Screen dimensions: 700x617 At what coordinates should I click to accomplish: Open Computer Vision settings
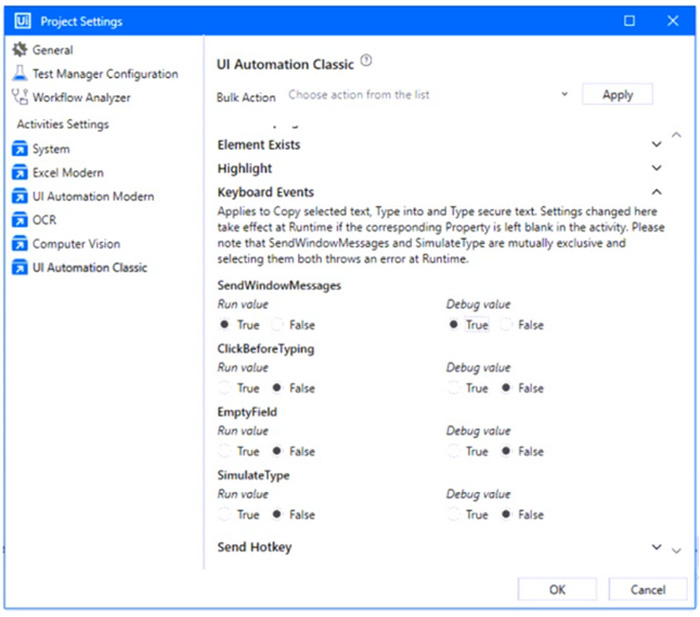tap(76, 244)
